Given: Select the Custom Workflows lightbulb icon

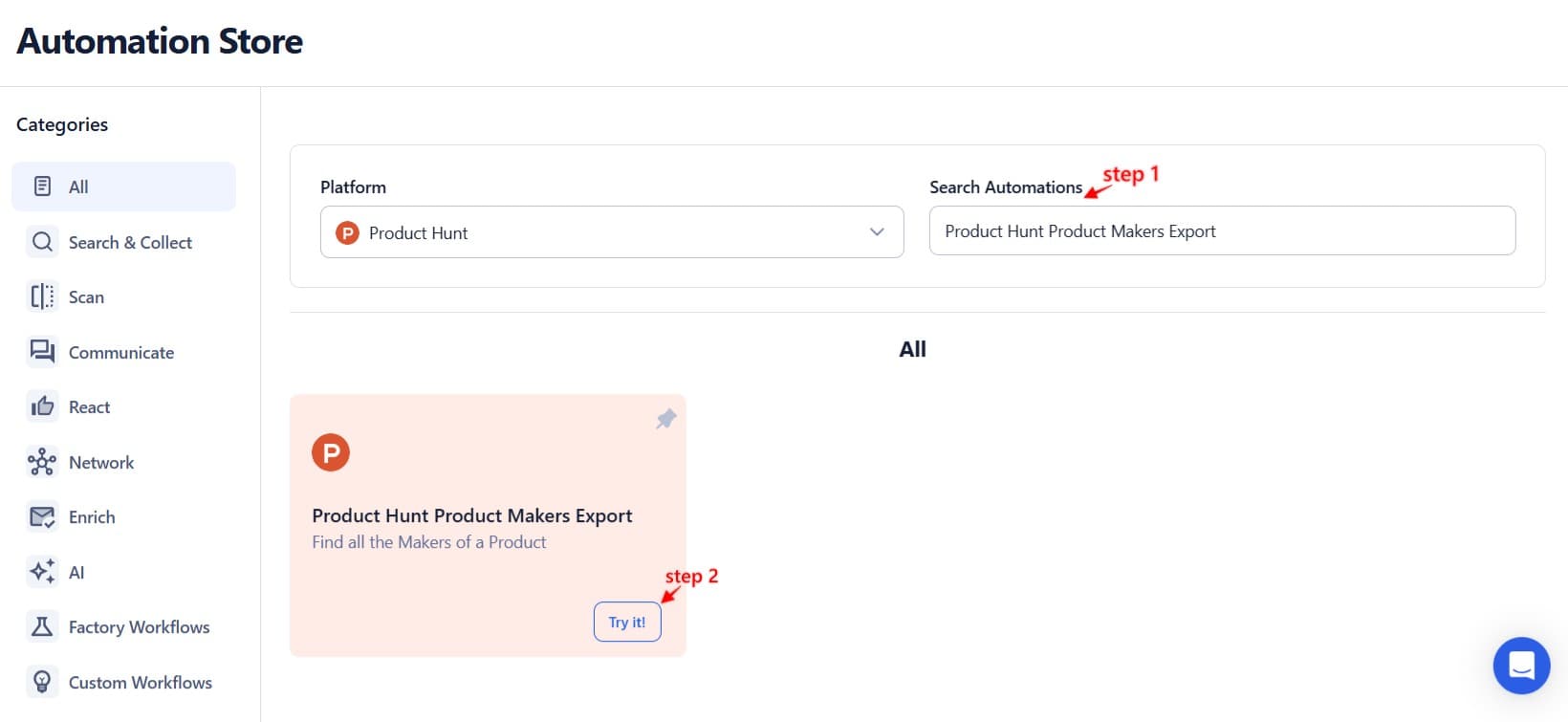Looking at the screenshot, I should (42, 682).
